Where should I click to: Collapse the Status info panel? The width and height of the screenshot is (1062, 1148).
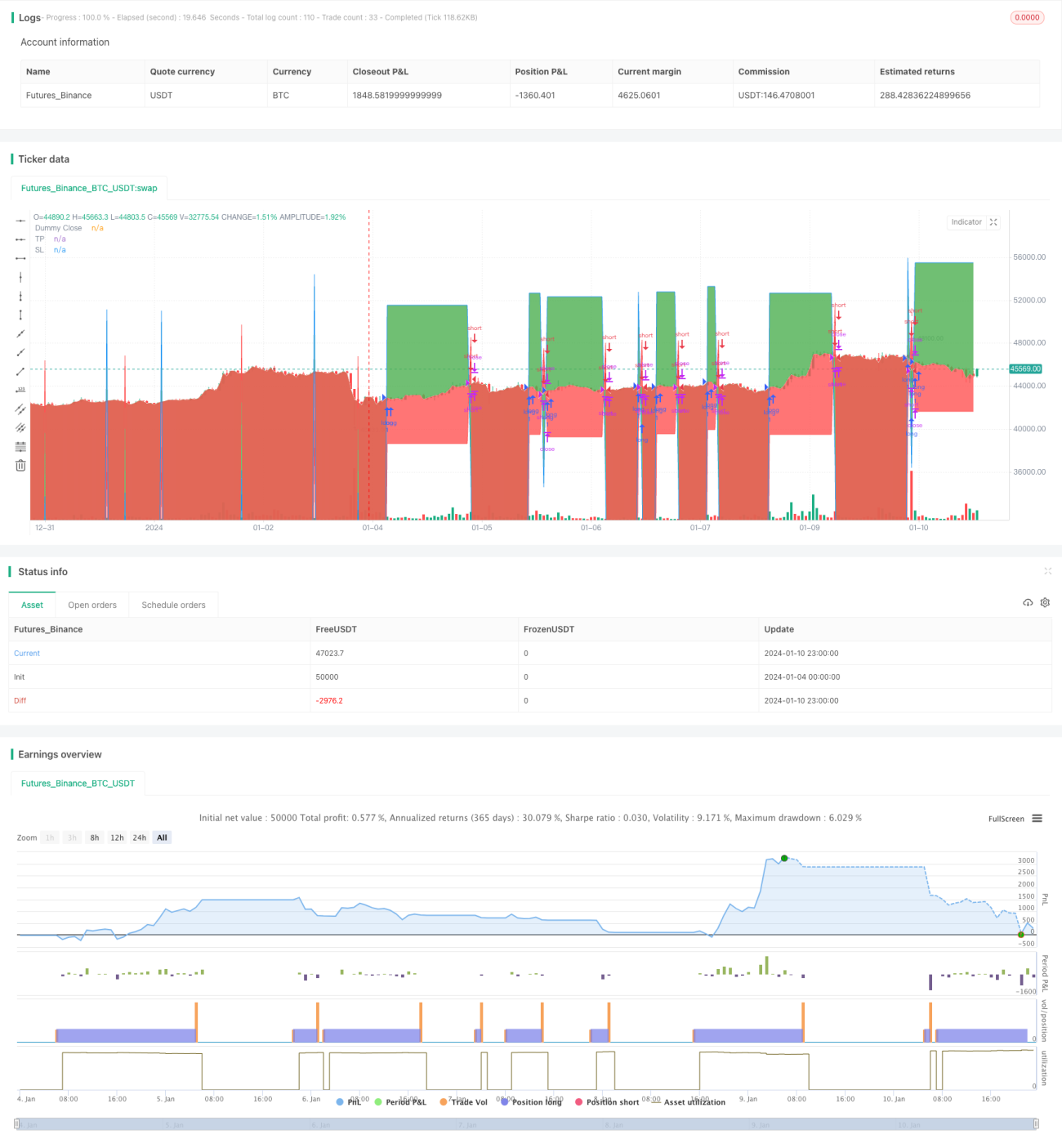coord(1047,571)
